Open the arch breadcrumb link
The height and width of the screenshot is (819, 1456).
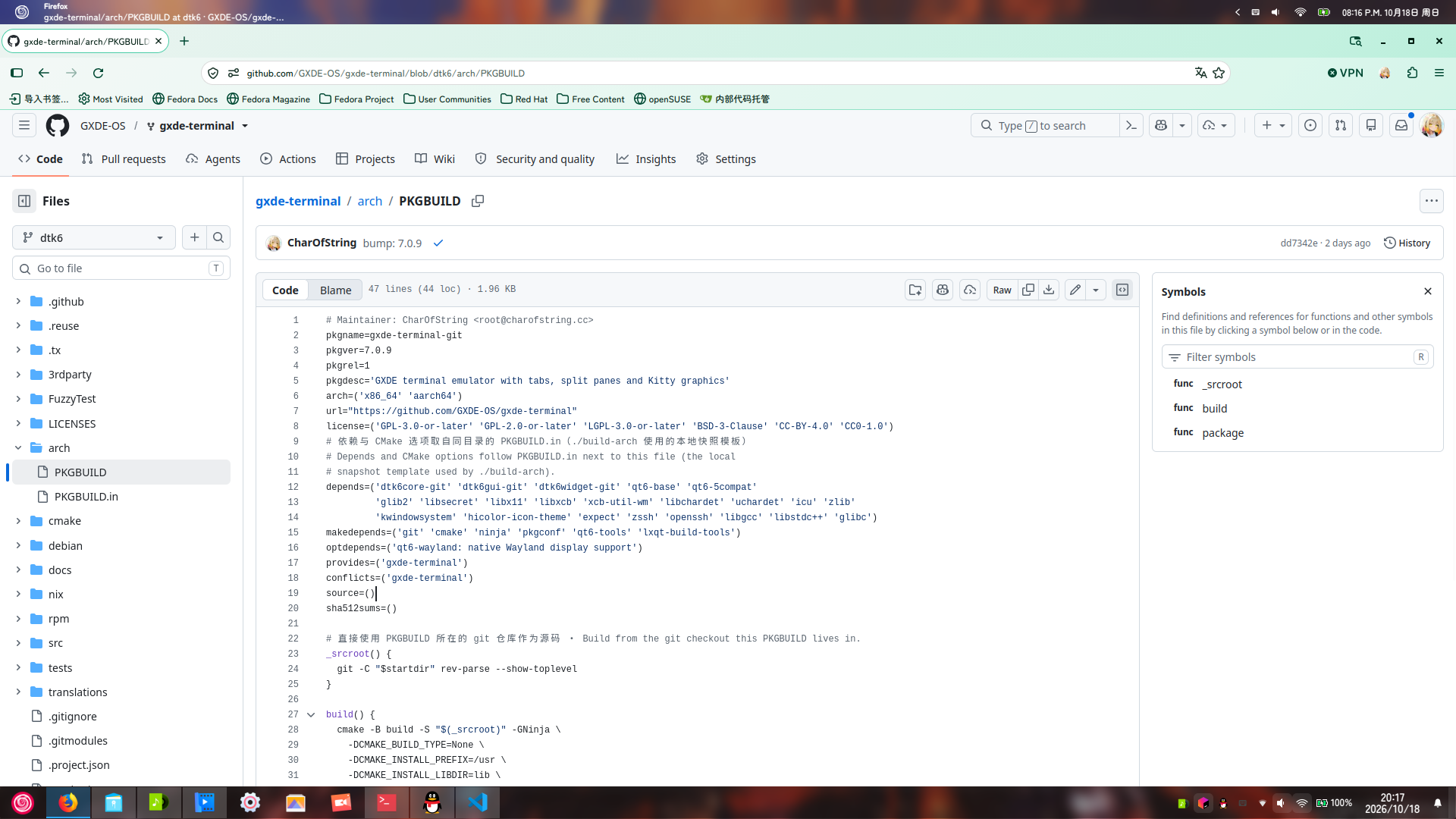pyautogui.click(x=369, y=201)
